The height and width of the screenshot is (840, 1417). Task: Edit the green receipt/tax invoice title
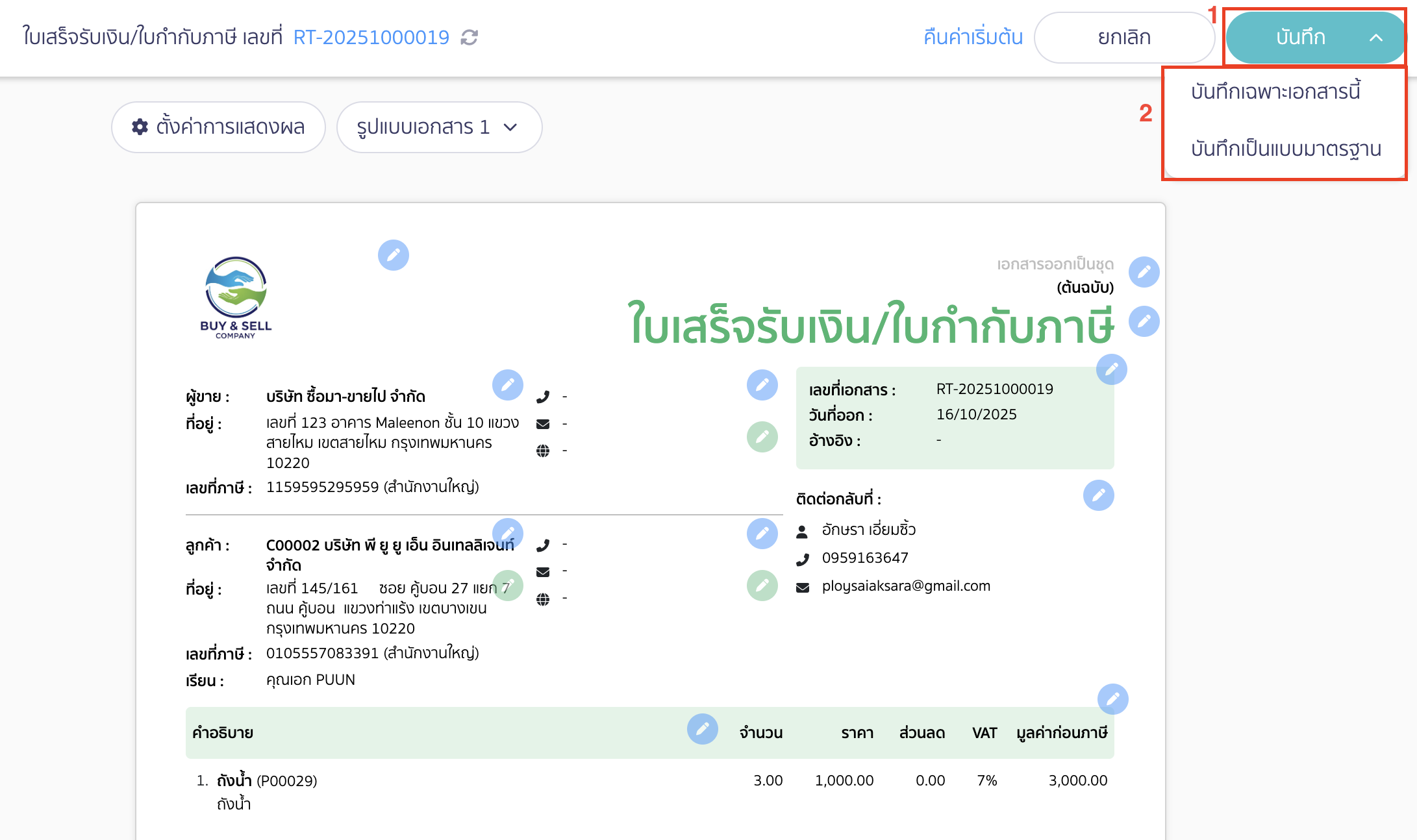coord(1144,321)
